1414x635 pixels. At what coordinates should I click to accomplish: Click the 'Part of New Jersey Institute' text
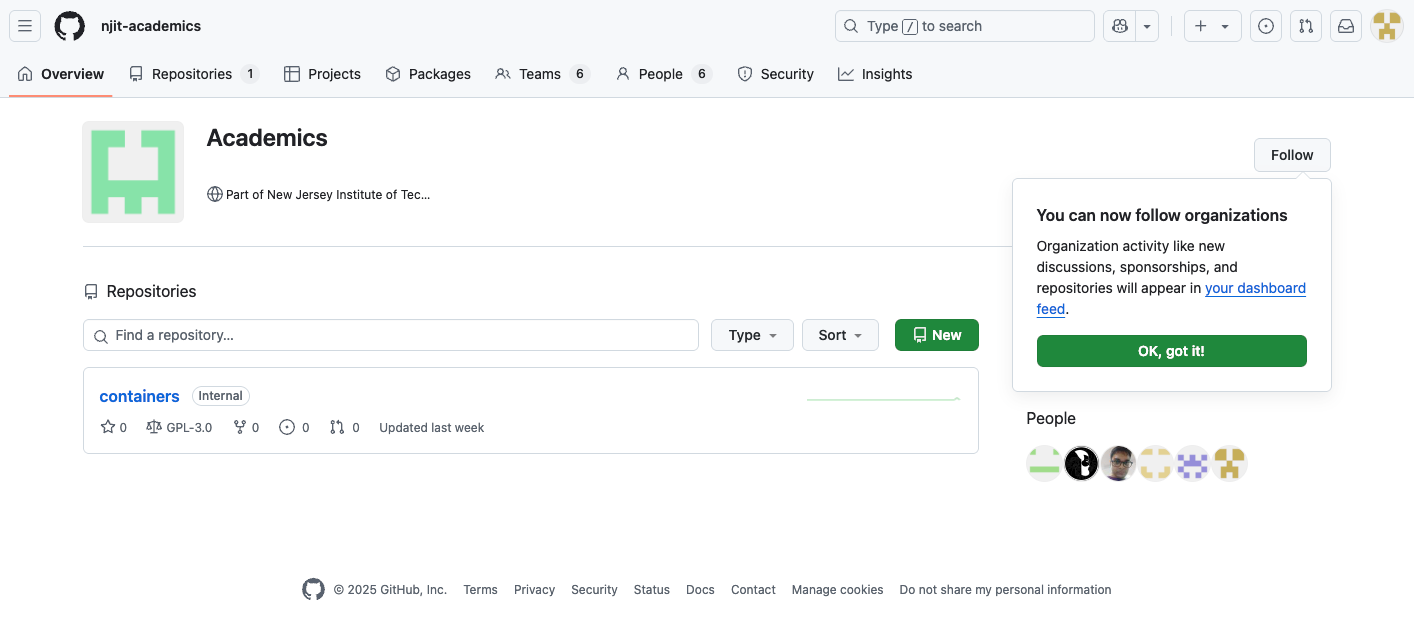pyautogui.click(x=328, y=194)
